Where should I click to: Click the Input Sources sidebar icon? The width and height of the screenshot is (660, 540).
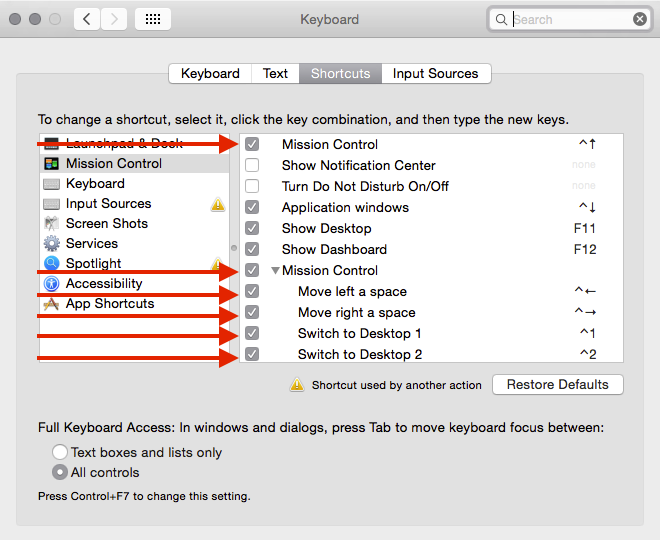[51, 204]
